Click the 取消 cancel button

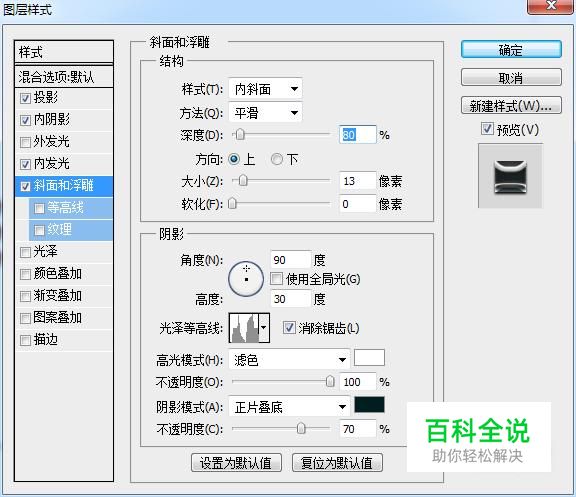point(511,78)
